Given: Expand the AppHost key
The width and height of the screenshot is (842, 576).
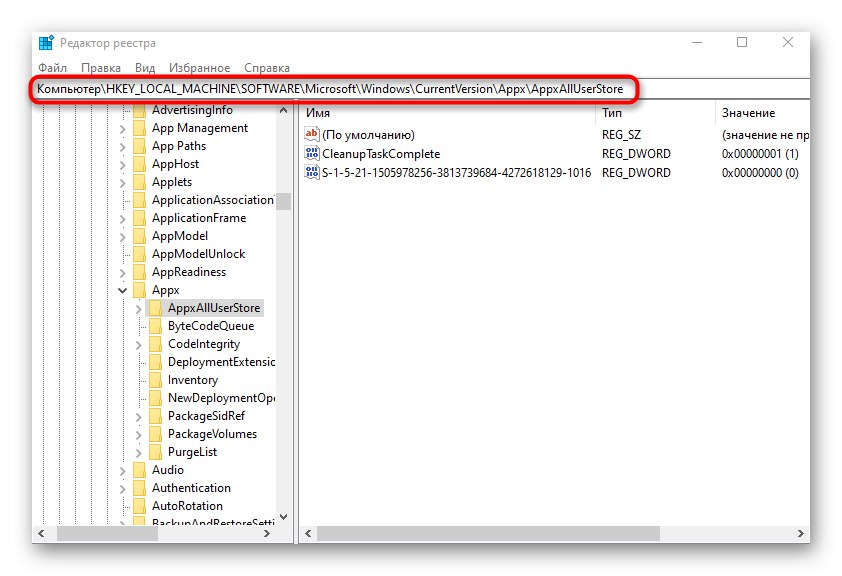Looking at the screenshot, I should 122,165.
